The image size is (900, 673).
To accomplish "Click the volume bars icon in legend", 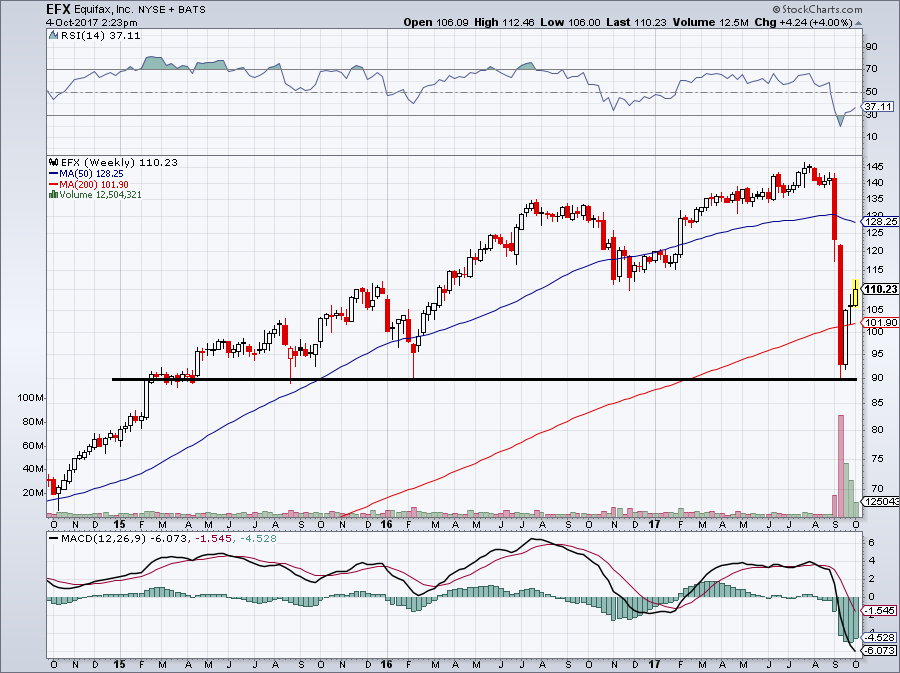I will (53, 194).
